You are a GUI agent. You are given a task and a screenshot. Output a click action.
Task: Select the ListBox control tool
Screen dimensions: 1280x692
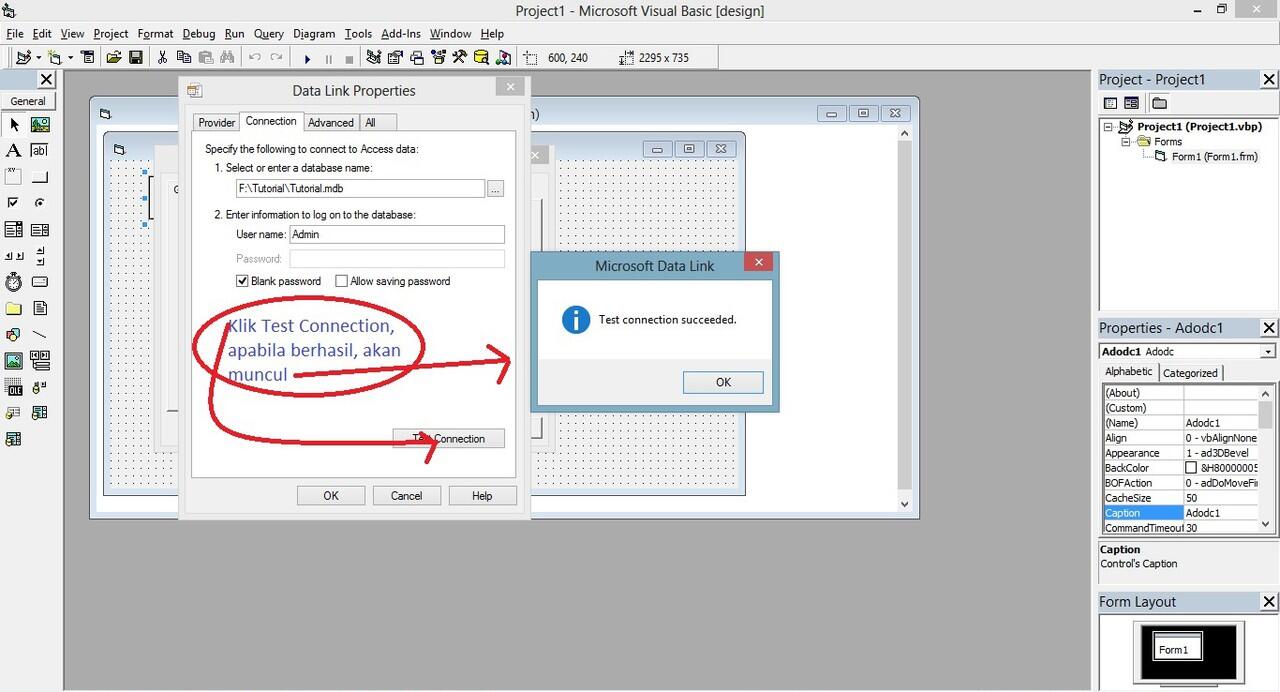pyautogui.click(x=40, y=229)
